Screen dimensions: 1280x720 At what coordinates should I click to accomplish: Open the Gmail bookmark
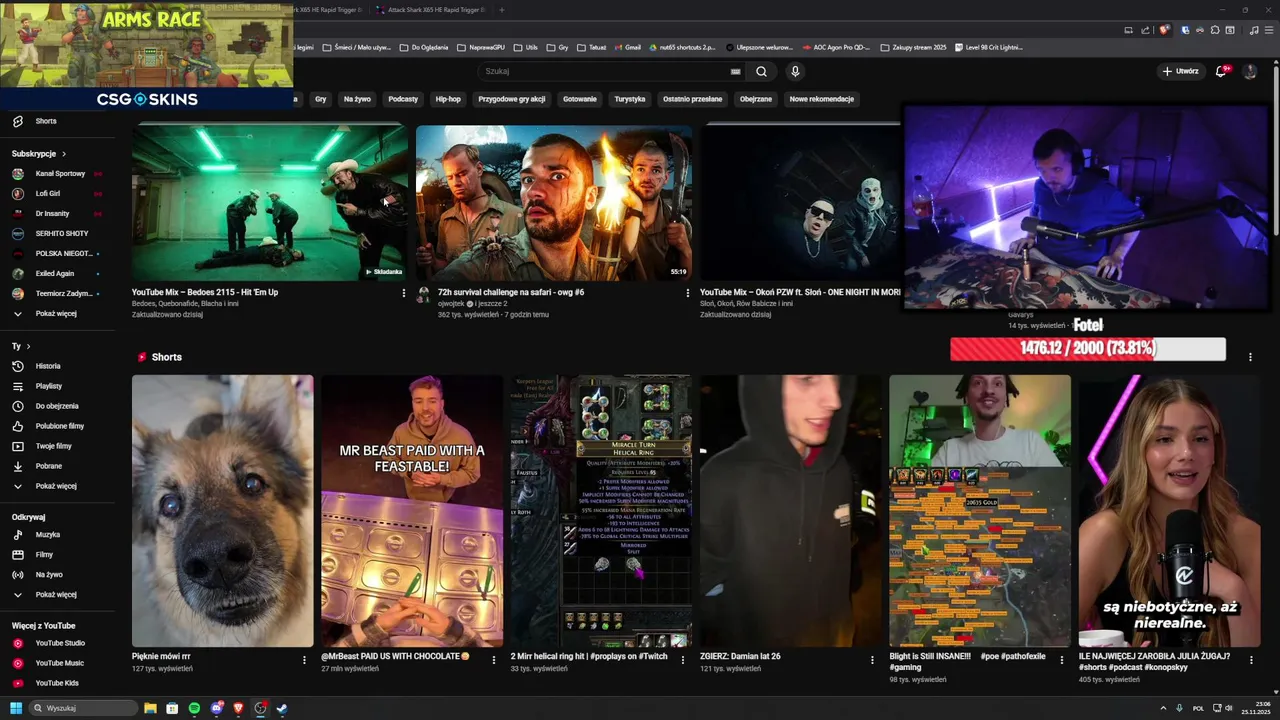627,47
